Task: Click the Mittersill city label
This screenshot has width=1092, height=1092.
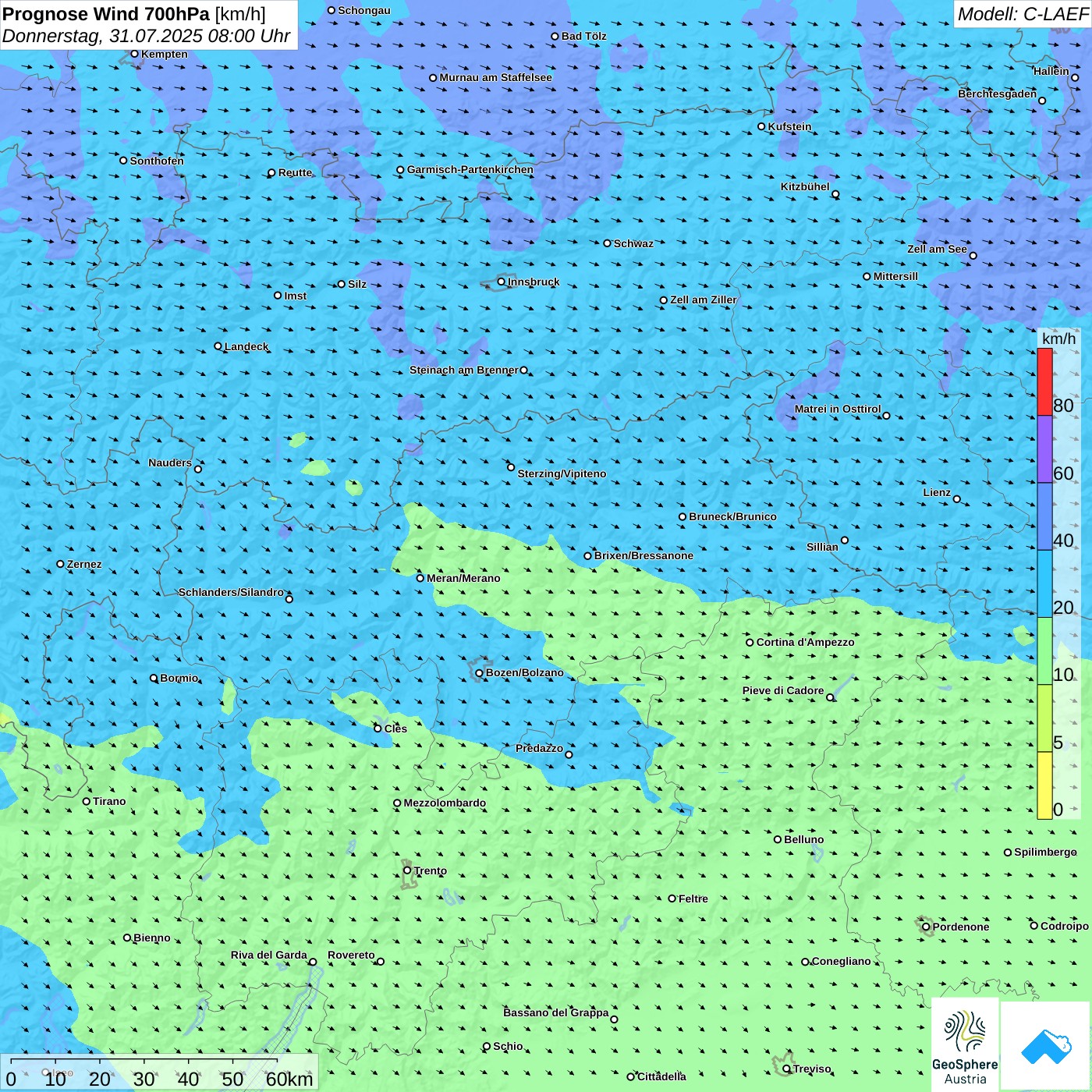Action: click(x=895, y=276)
